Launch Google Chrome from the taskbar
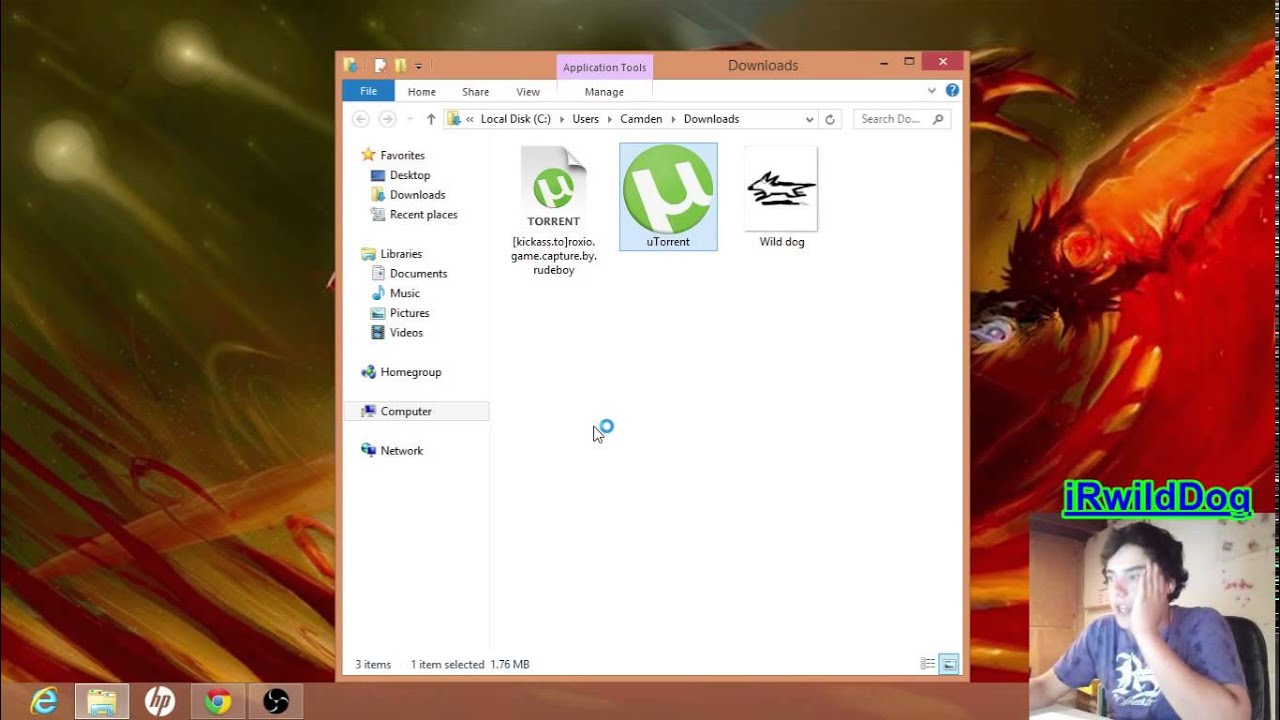1280x720 pixels. pyautogui.click(x=217, y=701)
